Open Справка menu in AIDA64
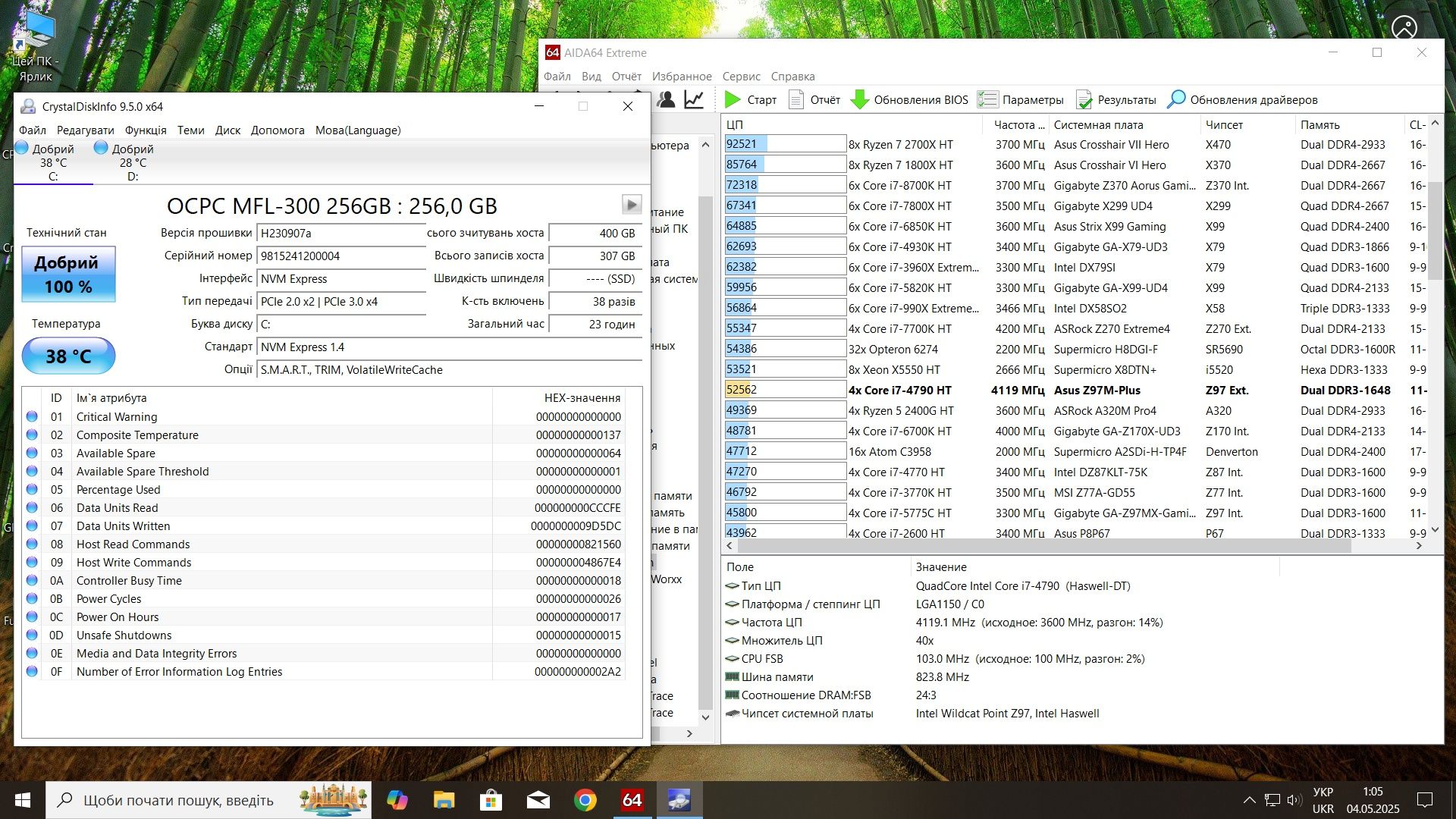1456x819 pixels. click(792, 76)
